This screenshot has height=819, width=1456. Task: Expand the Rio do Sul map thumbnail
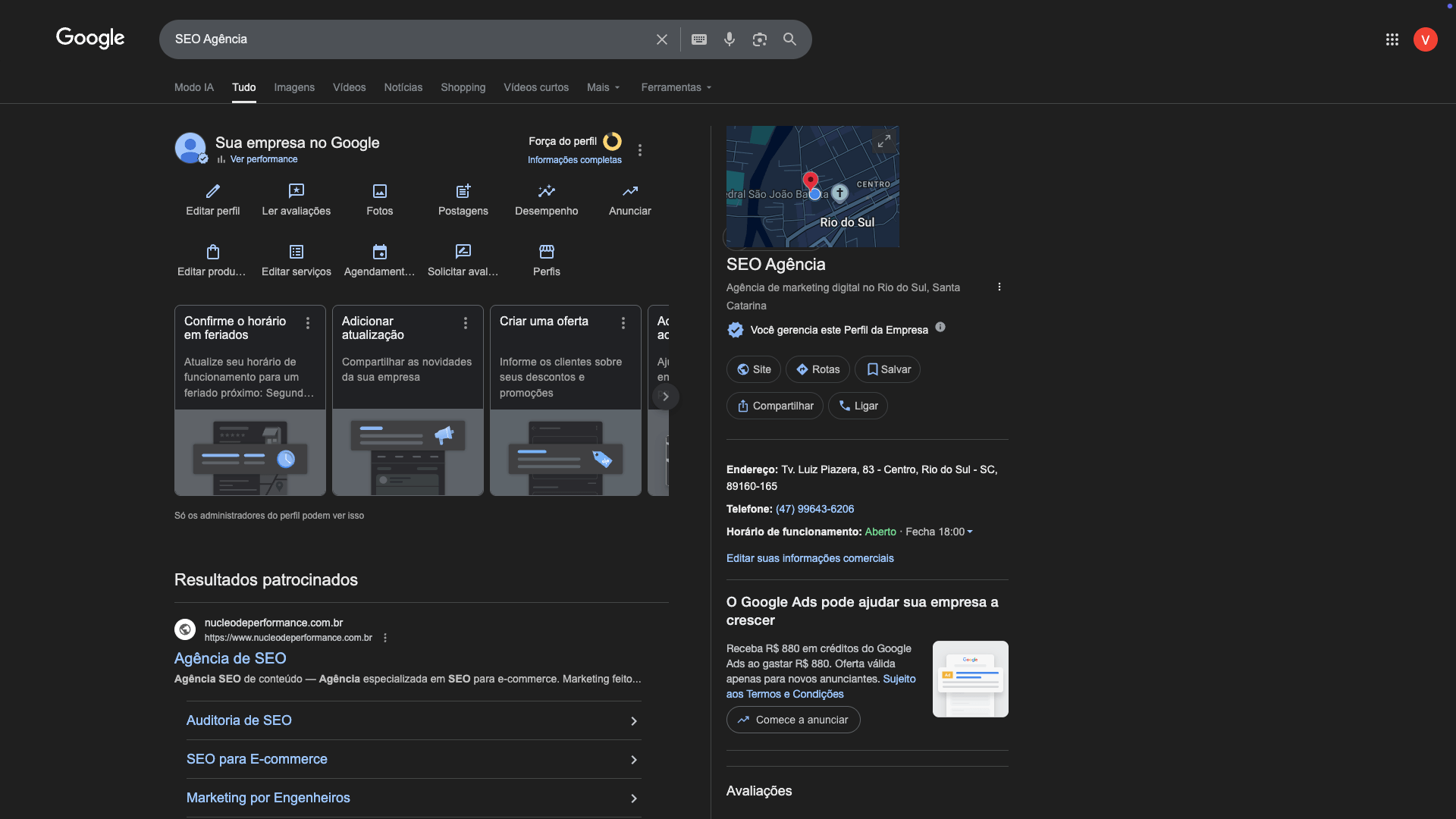883,142
